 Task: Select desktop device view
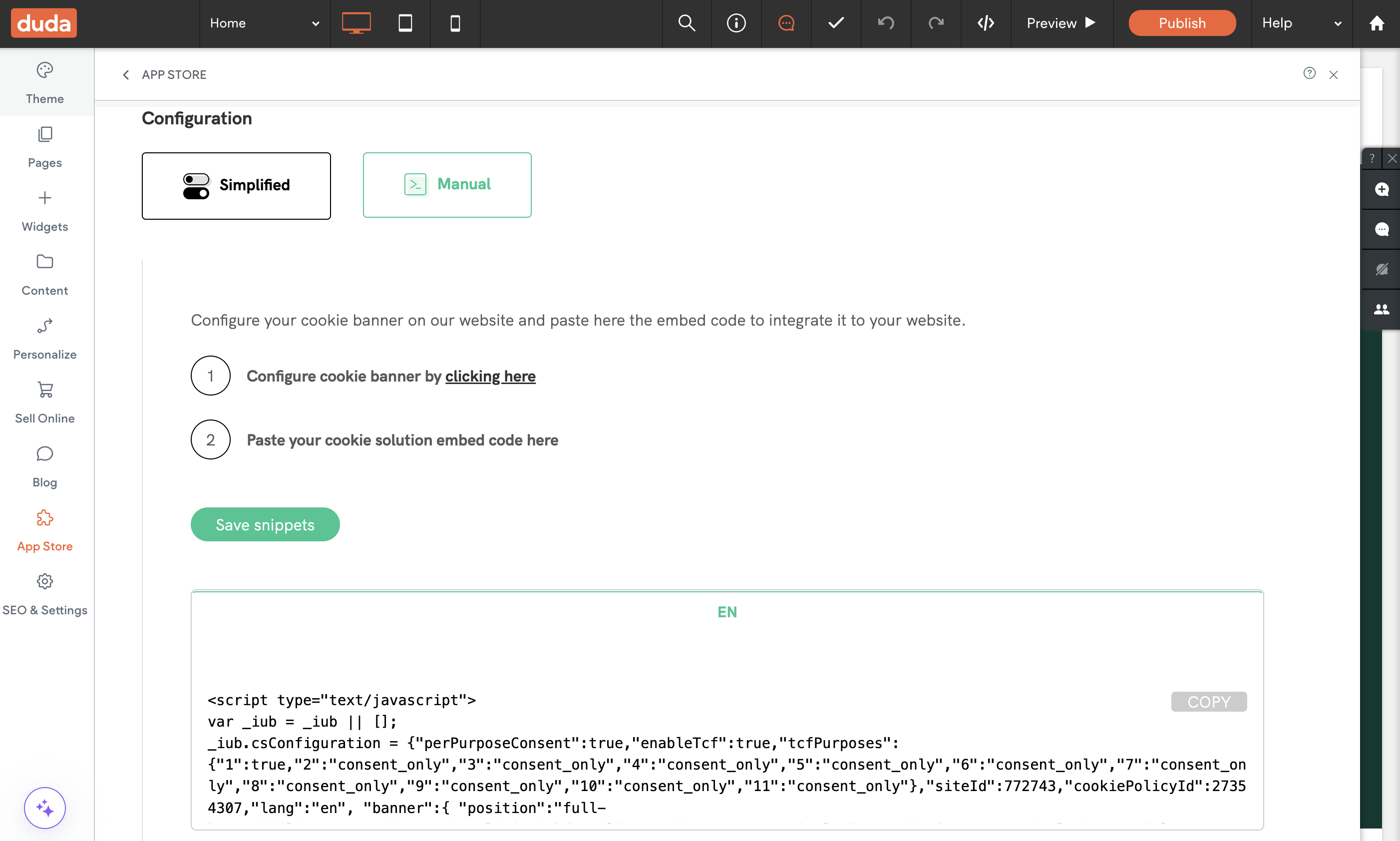point(356,23)
